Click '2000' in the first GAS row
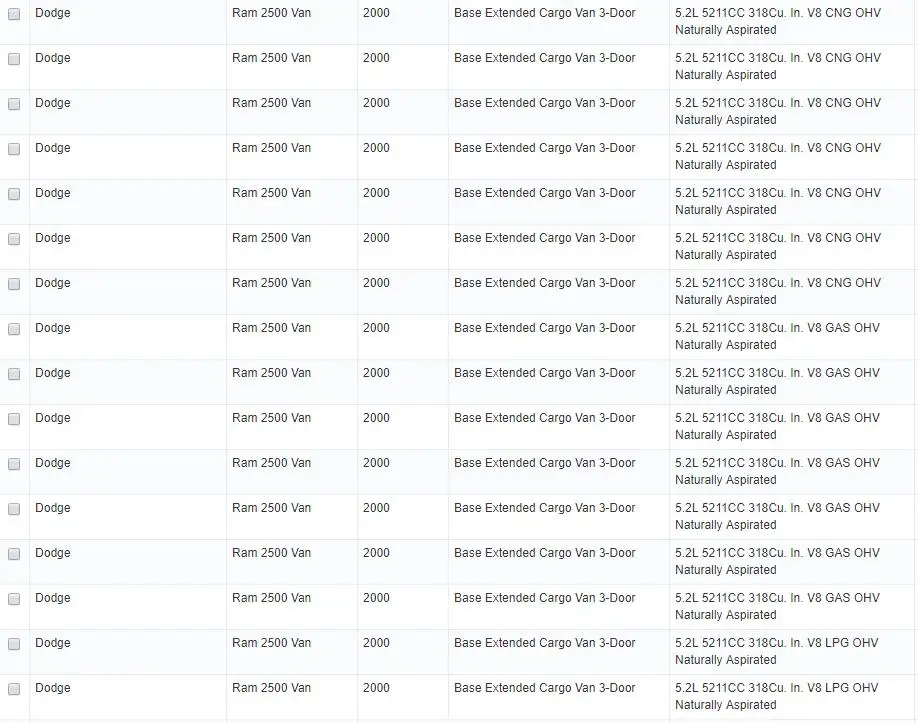Image resolution: width=918 pixels, height=723 pixels. pyautogui.click(x=376, y=328)
